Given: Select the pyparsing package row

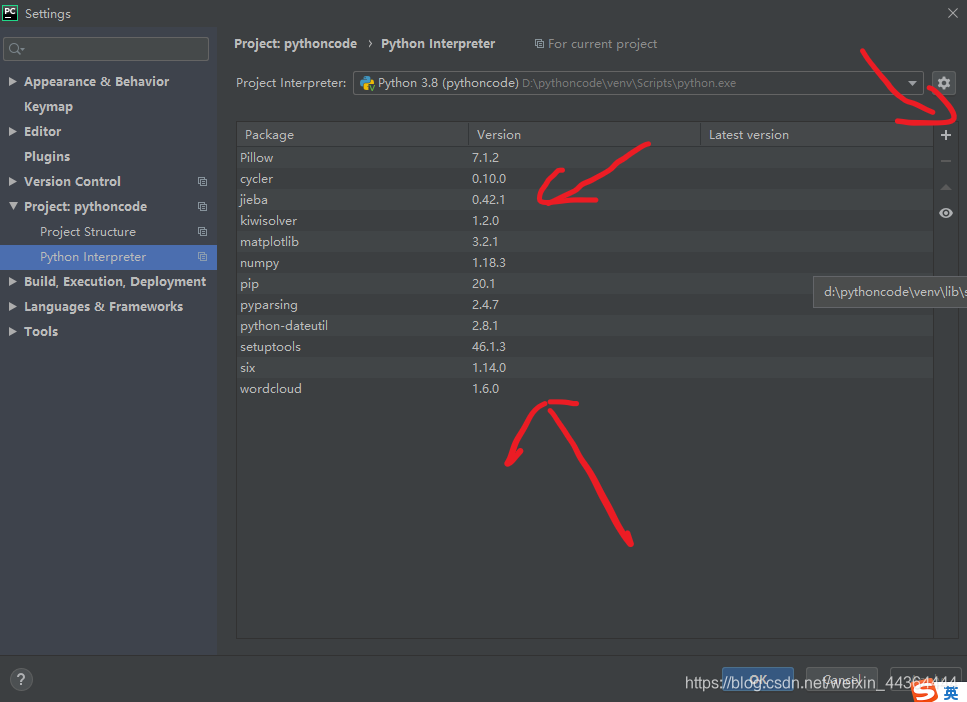Looking at the screenshot, I should [585, 304].
